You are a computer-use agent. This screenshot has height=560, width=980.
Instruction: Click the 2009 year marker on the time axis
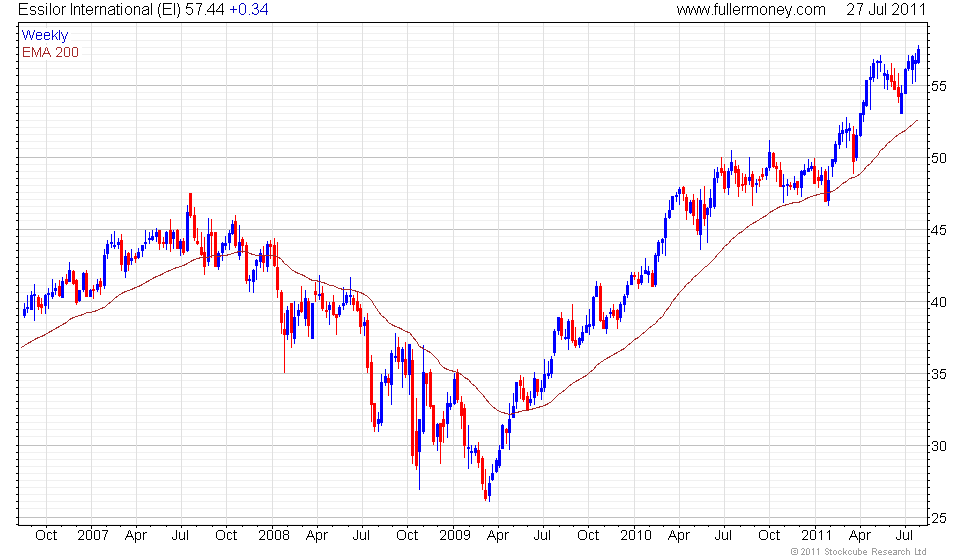click(454, 536)
